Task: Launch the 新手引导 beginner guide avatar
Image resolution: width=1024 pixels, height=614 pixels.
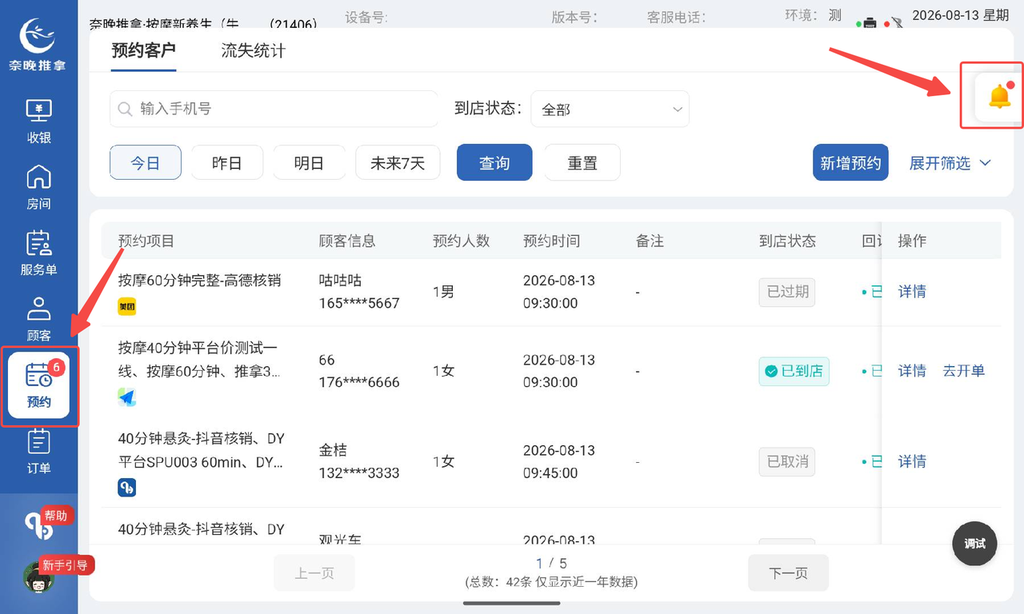Action: coord(39,576)
